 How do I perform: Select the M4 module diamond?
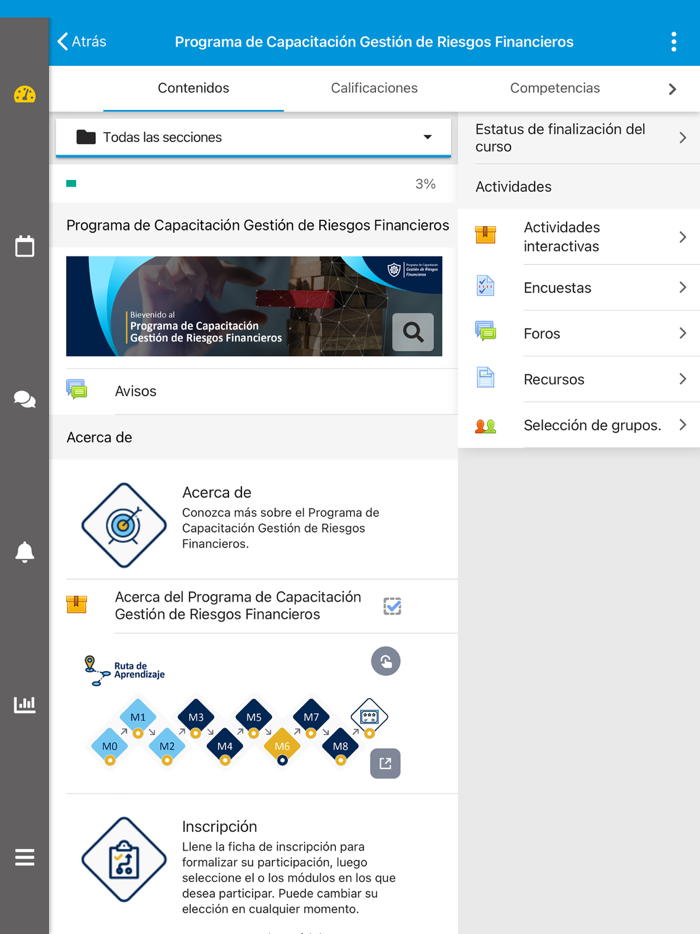225,746
